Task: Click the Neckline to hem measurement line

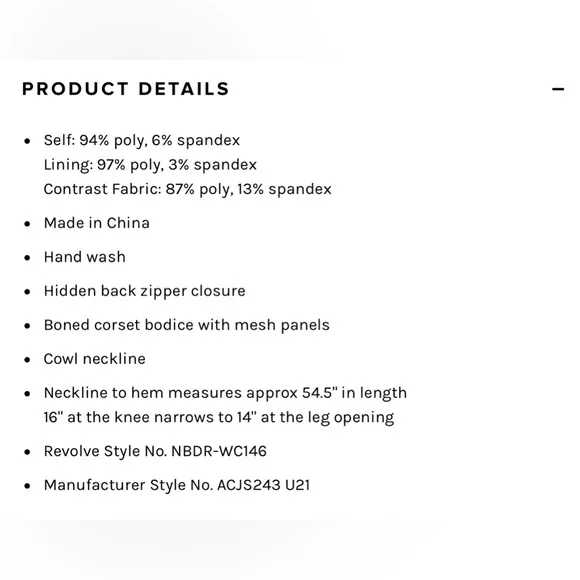Action: pos(225,393)
